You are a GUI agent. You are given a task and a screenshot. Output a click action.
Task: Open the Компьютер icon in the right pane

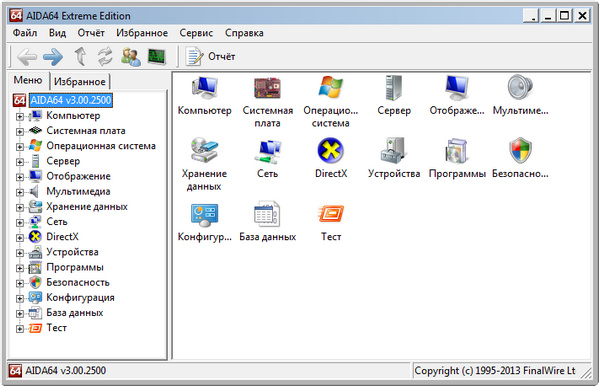204,88
